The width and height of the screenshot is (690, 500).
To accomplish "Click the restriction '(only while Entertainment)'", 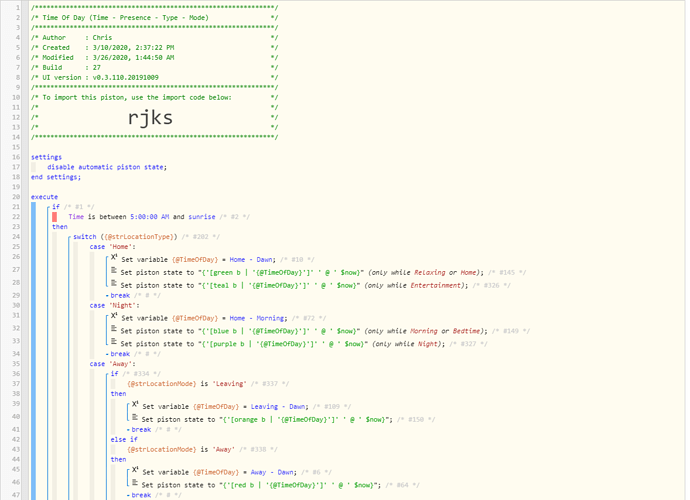I will 416,285.
